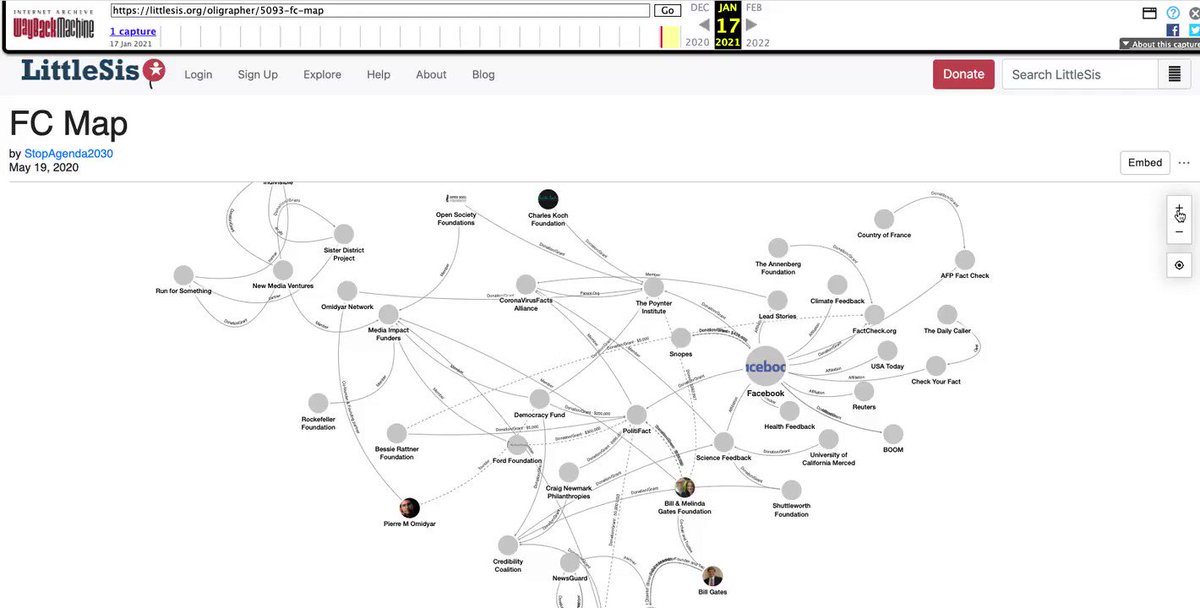Select the Check Your Fact node circle
This screenshot has width=1200, height=608.
click(x=936, y=366)
